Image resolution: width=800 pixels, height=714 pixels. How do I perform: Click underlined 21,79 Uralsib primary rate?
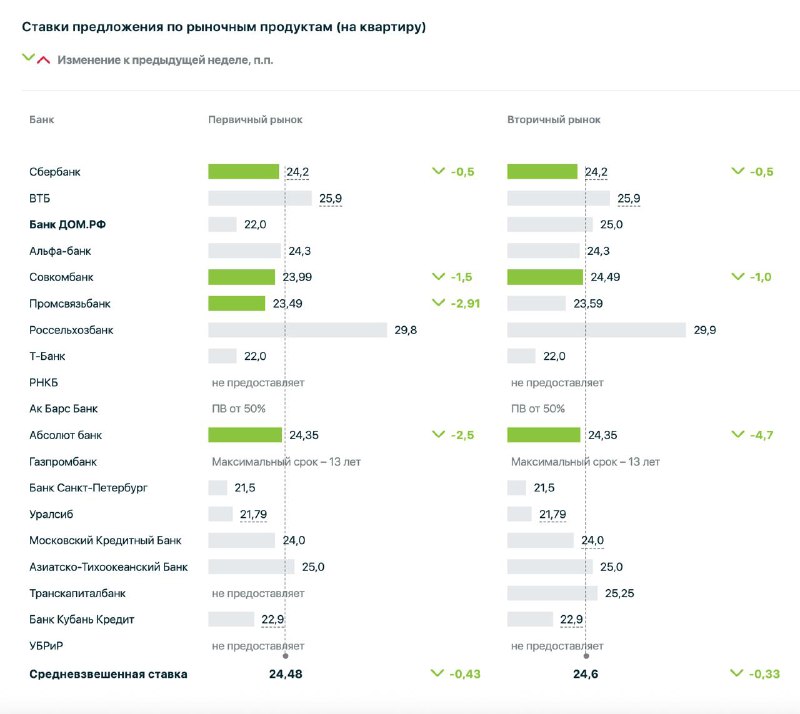pyautogui.click(x=254, y=514)
